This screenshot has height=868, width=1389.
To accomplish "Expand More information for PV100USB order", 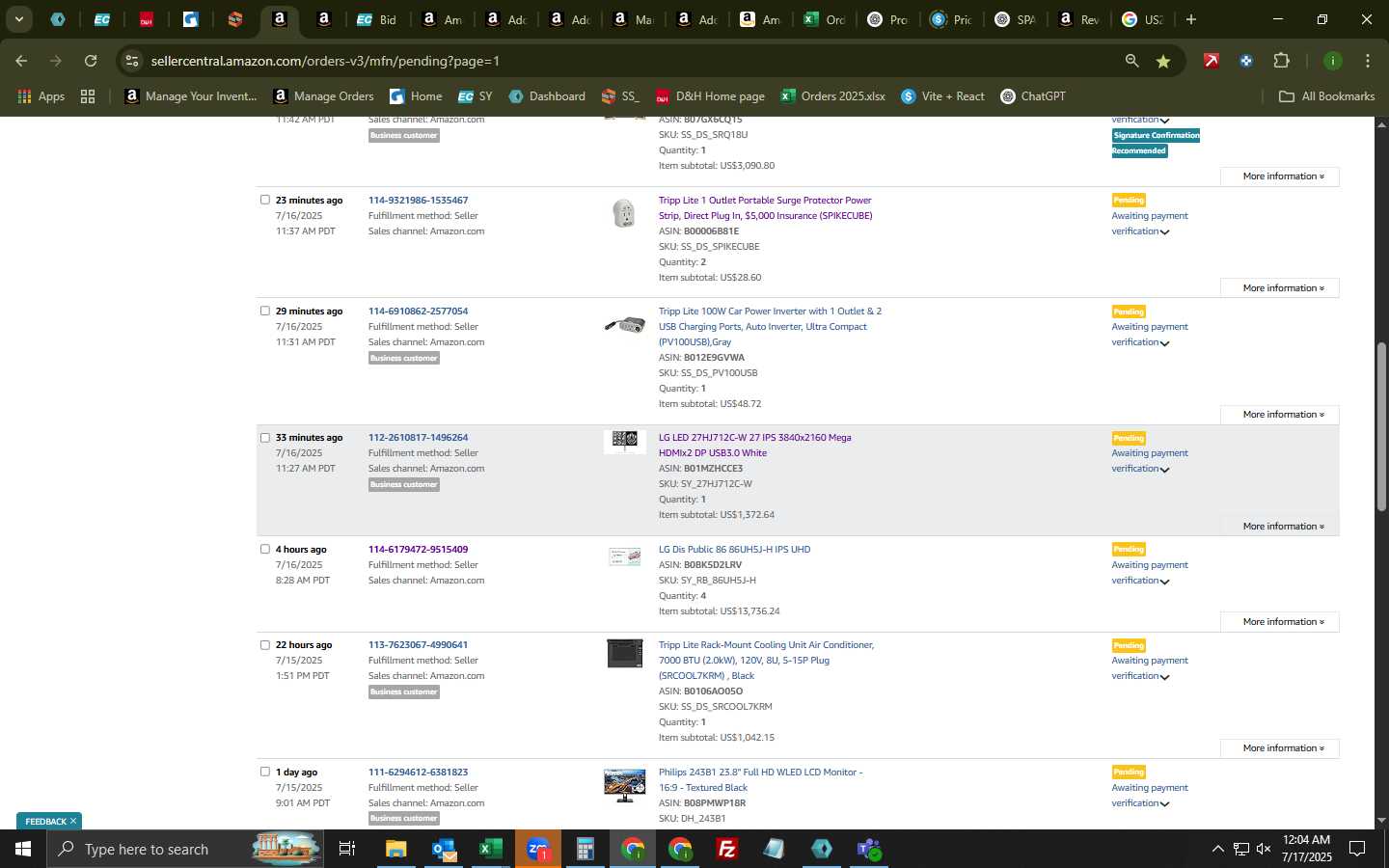I will coord(1279,414).
